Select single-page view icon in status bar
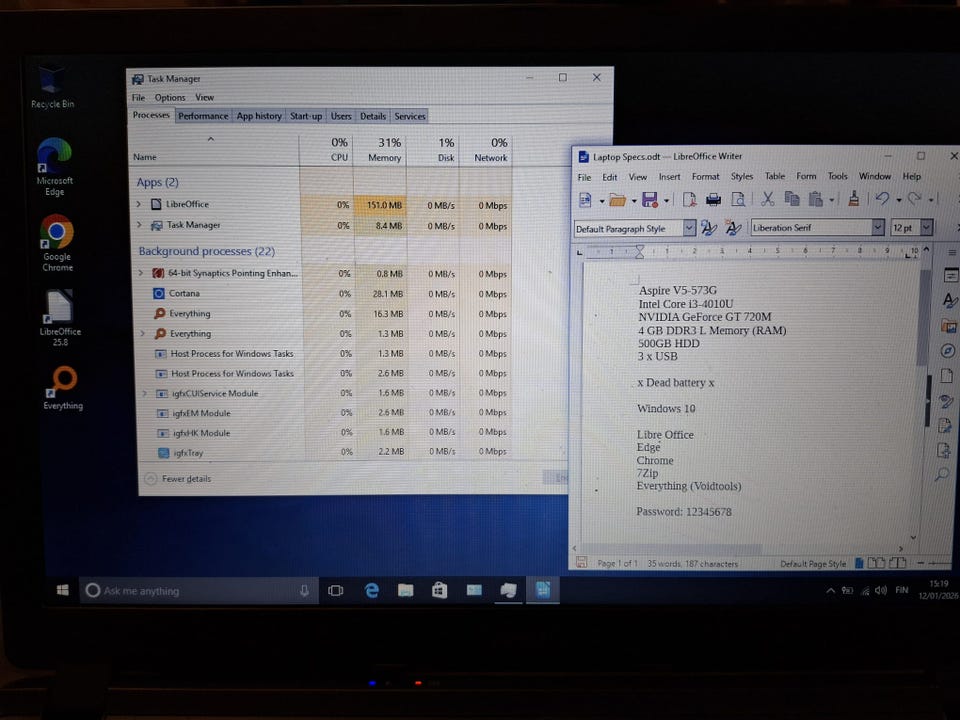Image resolution: width=960 pixels, height=720 pixels. coord(859,563)
